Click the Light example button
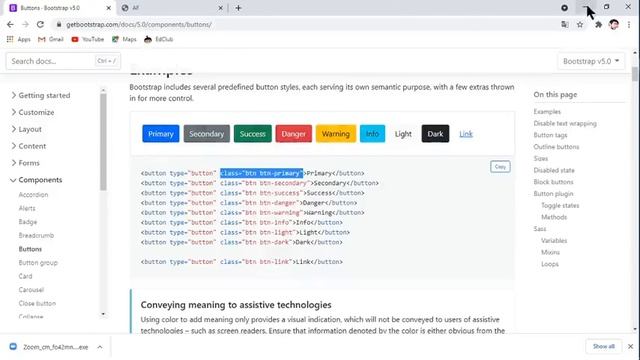This screenshot has height=360, width=640. (403, 134)
